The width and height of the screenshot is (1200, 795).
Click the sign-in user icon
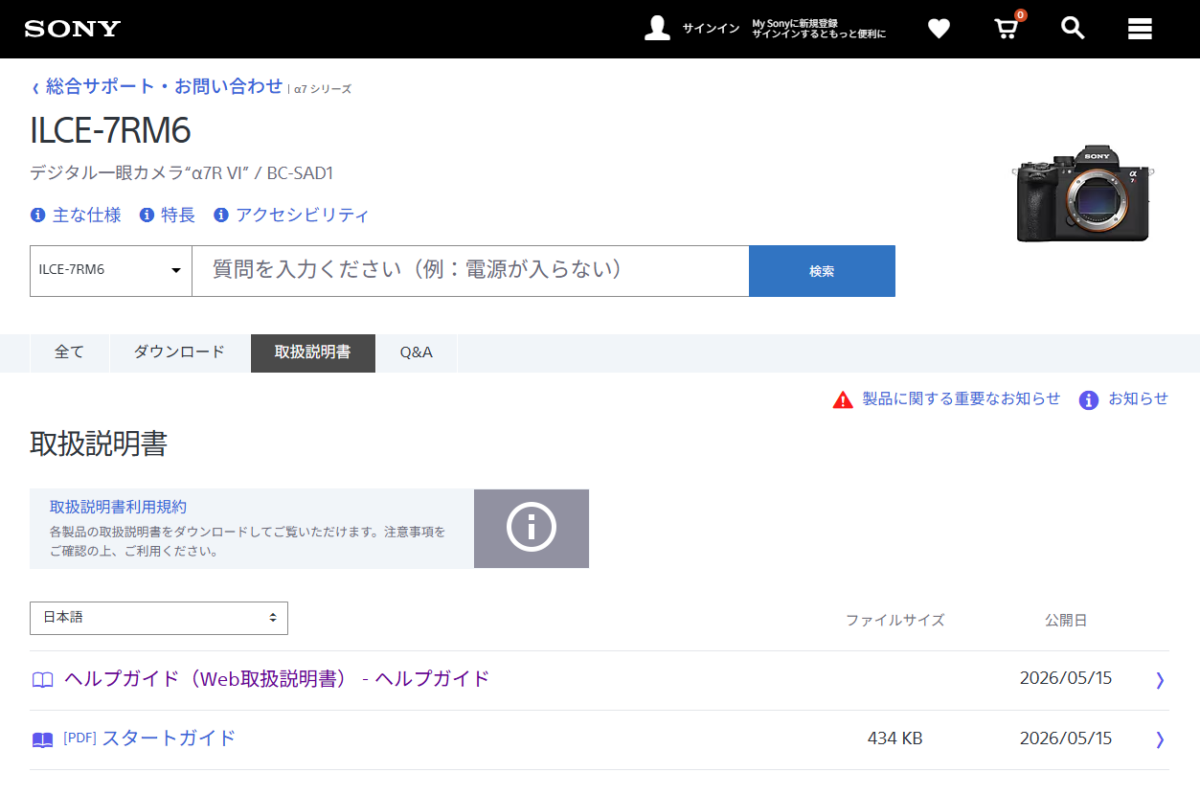pos(657,28)
